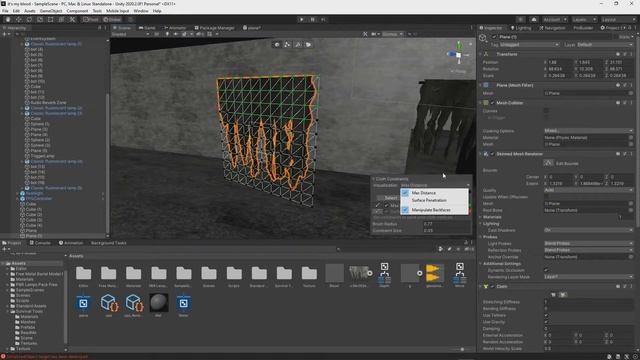
Task: Open the Component menu
Action: click(77, 11)
